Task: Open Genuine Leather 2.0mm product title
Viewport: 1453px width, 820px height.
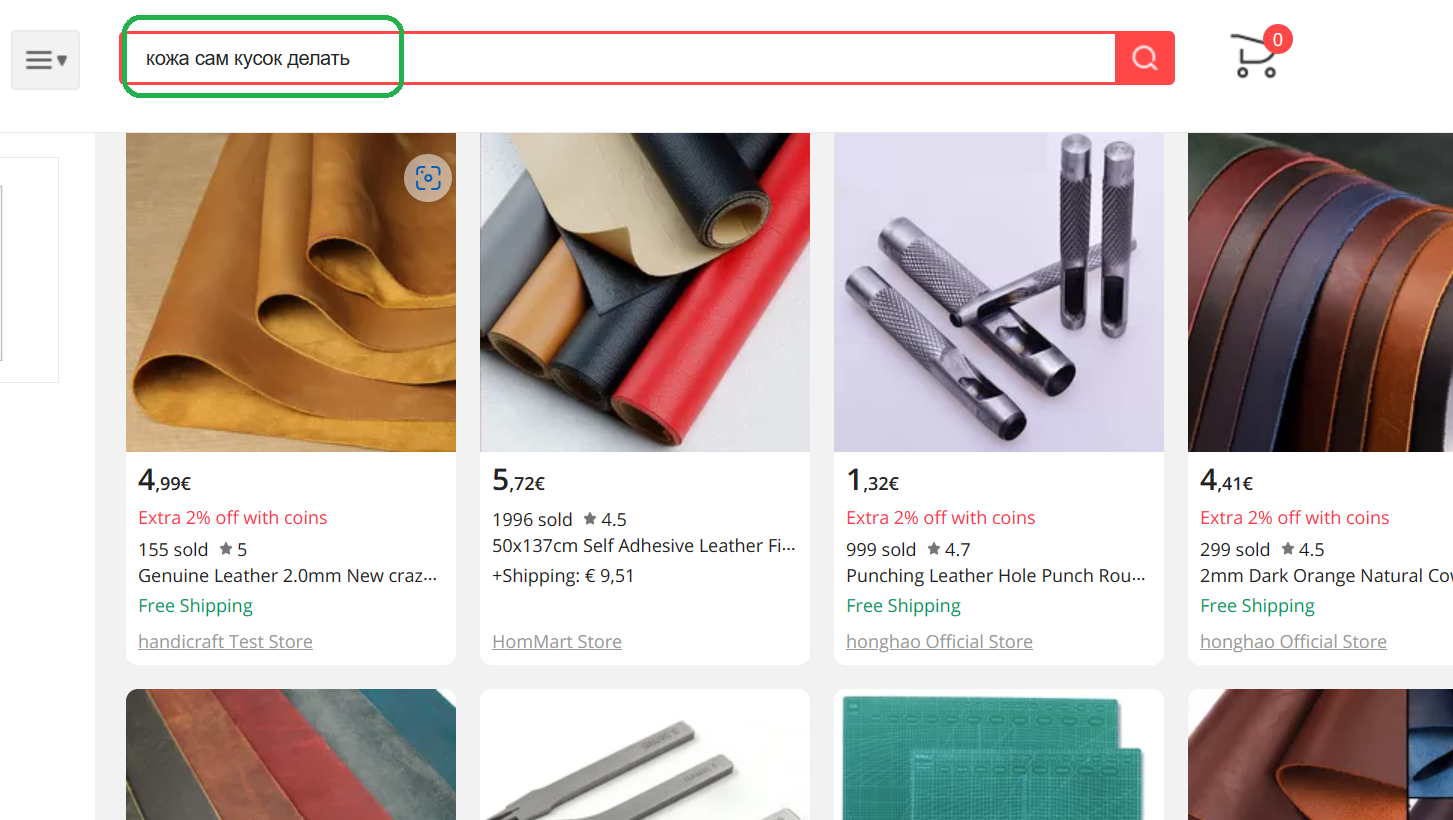Action: (288, 576)
